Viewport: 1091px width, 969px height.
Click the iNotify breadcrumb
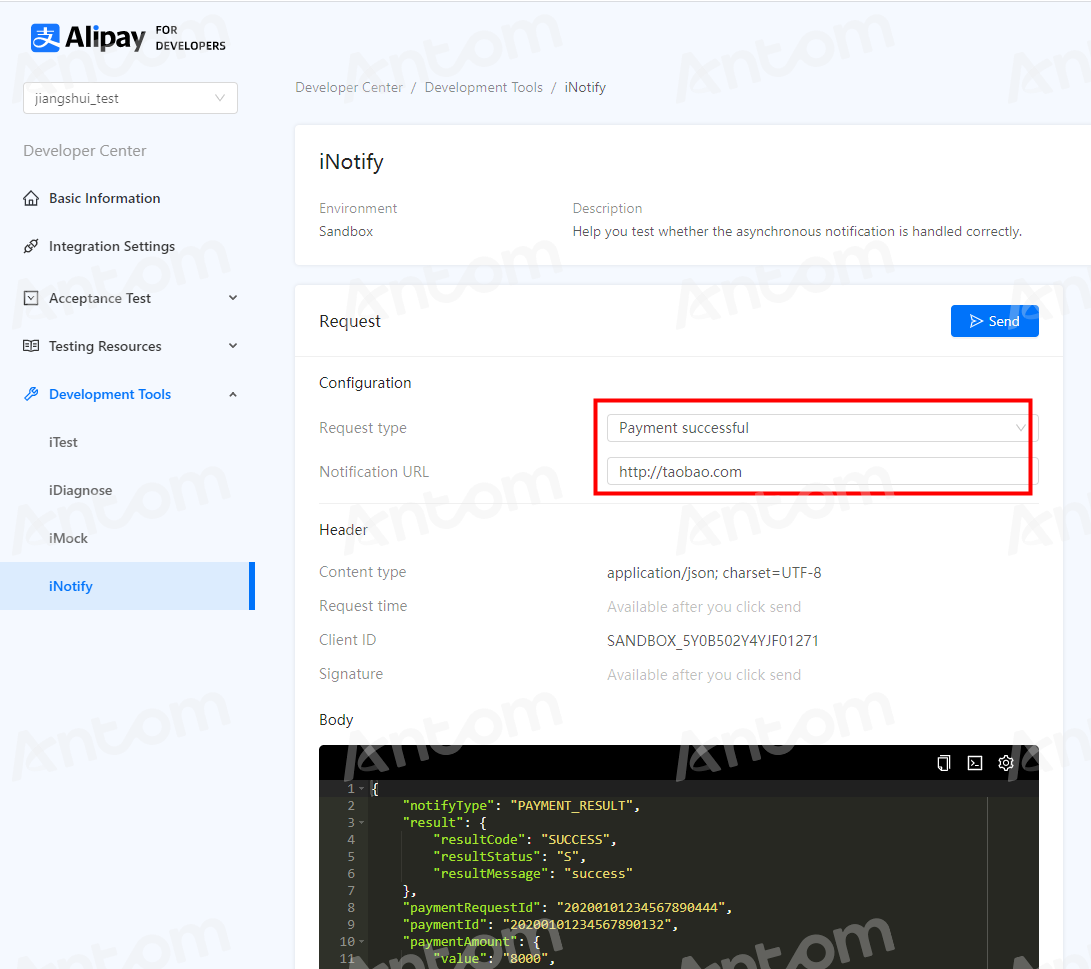pyautogui.click(x=585, y=88)
